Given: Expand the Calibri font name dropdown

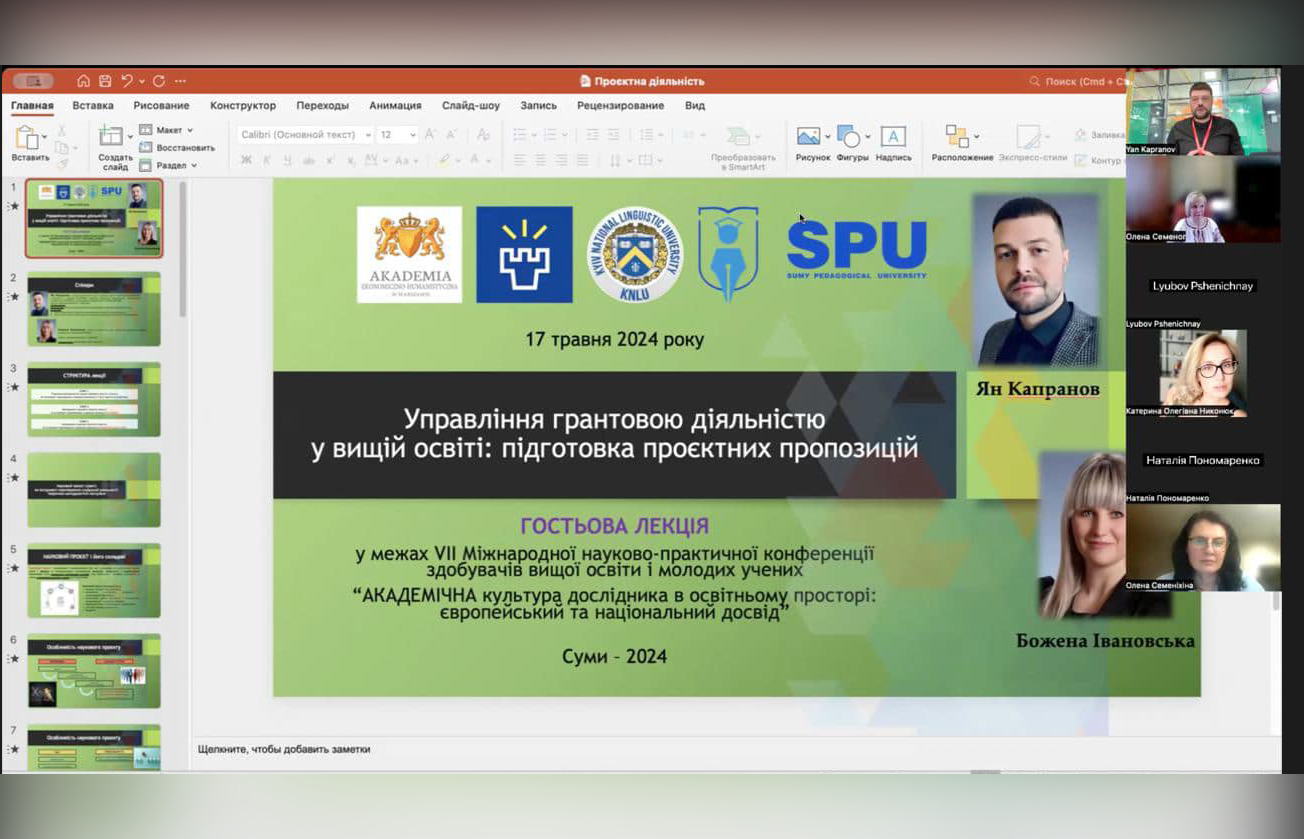Looking at the screenshot, I should coord(367,135).
